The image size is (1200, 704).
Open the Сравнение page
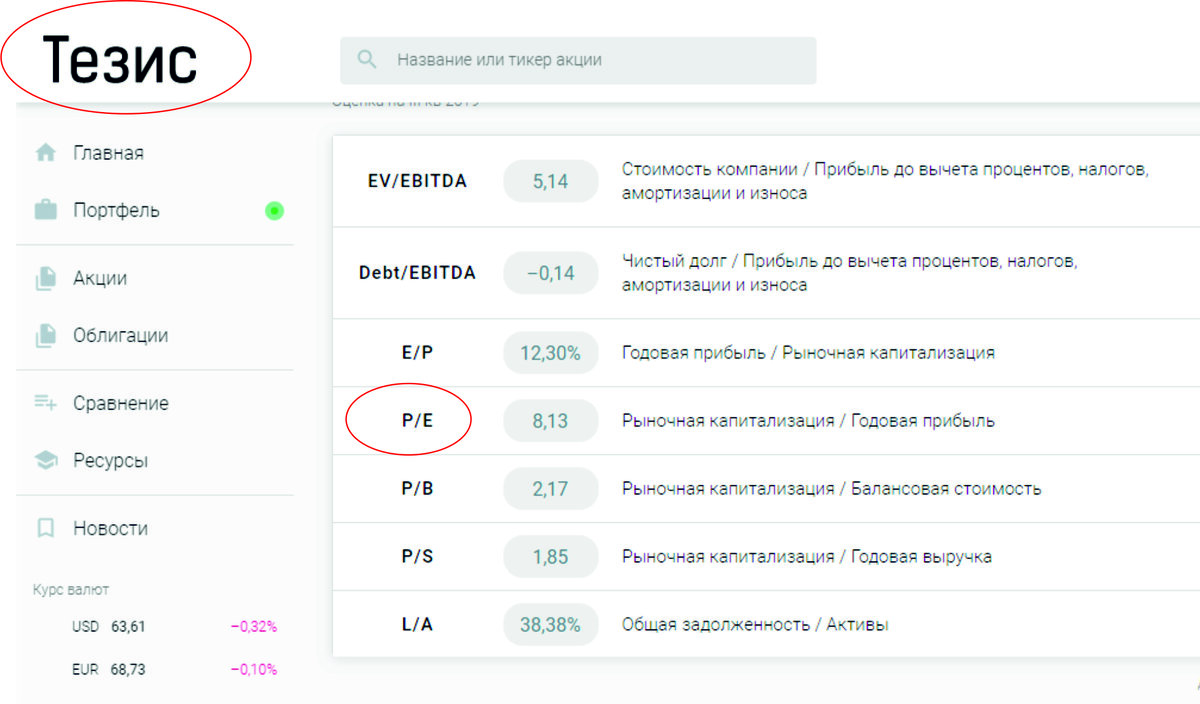point(120,403)
